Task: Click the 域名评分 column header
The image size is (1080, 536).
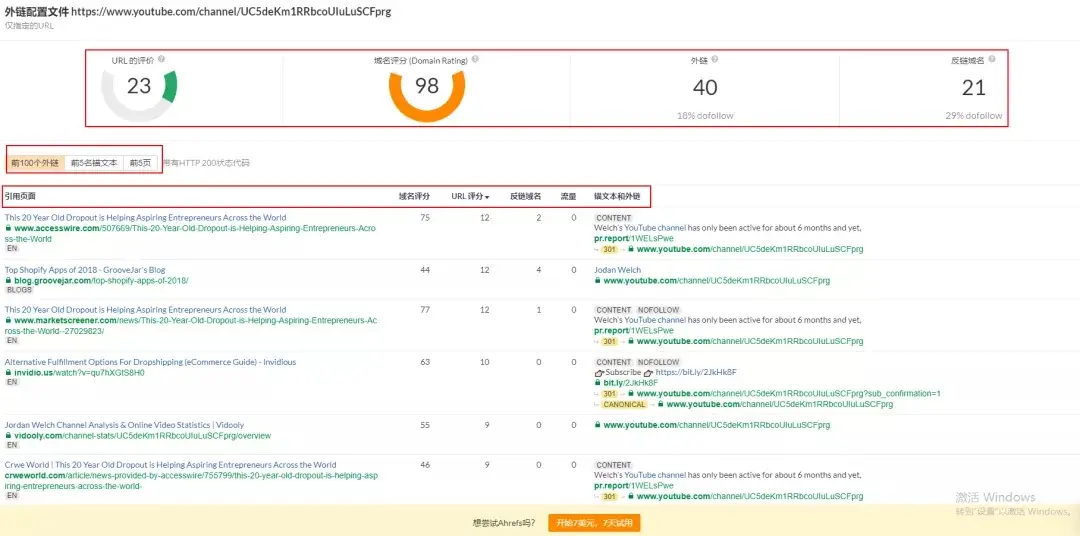Action: [414, 196]
